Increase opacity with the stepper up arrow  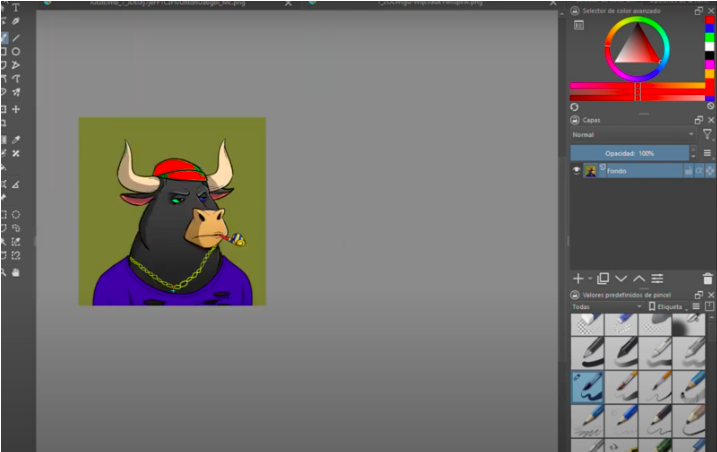click(693, 150)
